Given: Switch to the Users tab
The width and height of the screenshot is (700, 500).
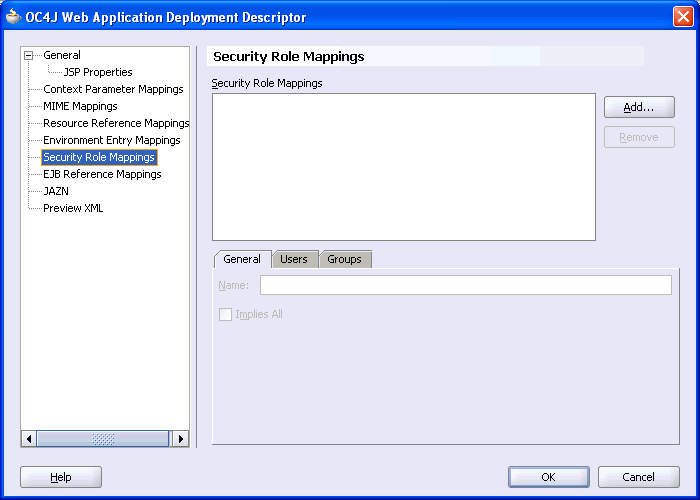Looking at the screenshot, I should [294, 259].
